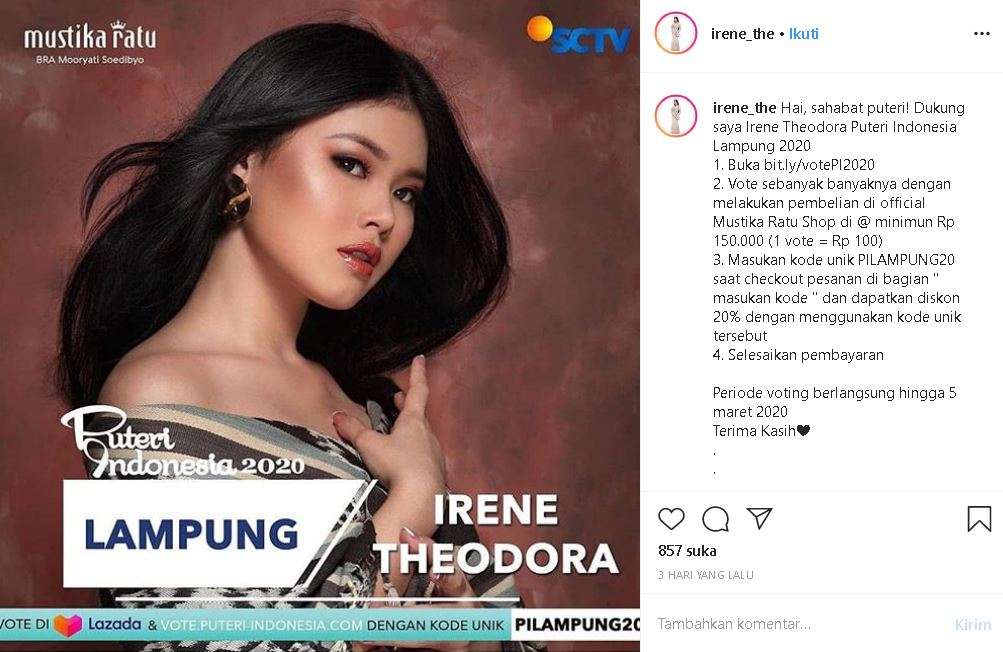Open the three-dot more options menu
The width and height of the screenshot is (1003, 652).
(x=981, y=34)
